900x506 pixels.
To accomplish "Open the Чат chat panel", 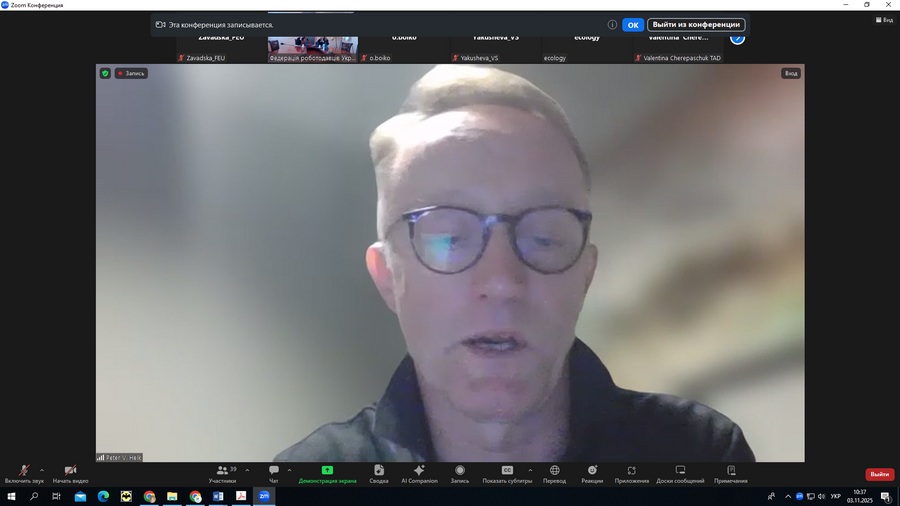I will (x=273, y=472).
